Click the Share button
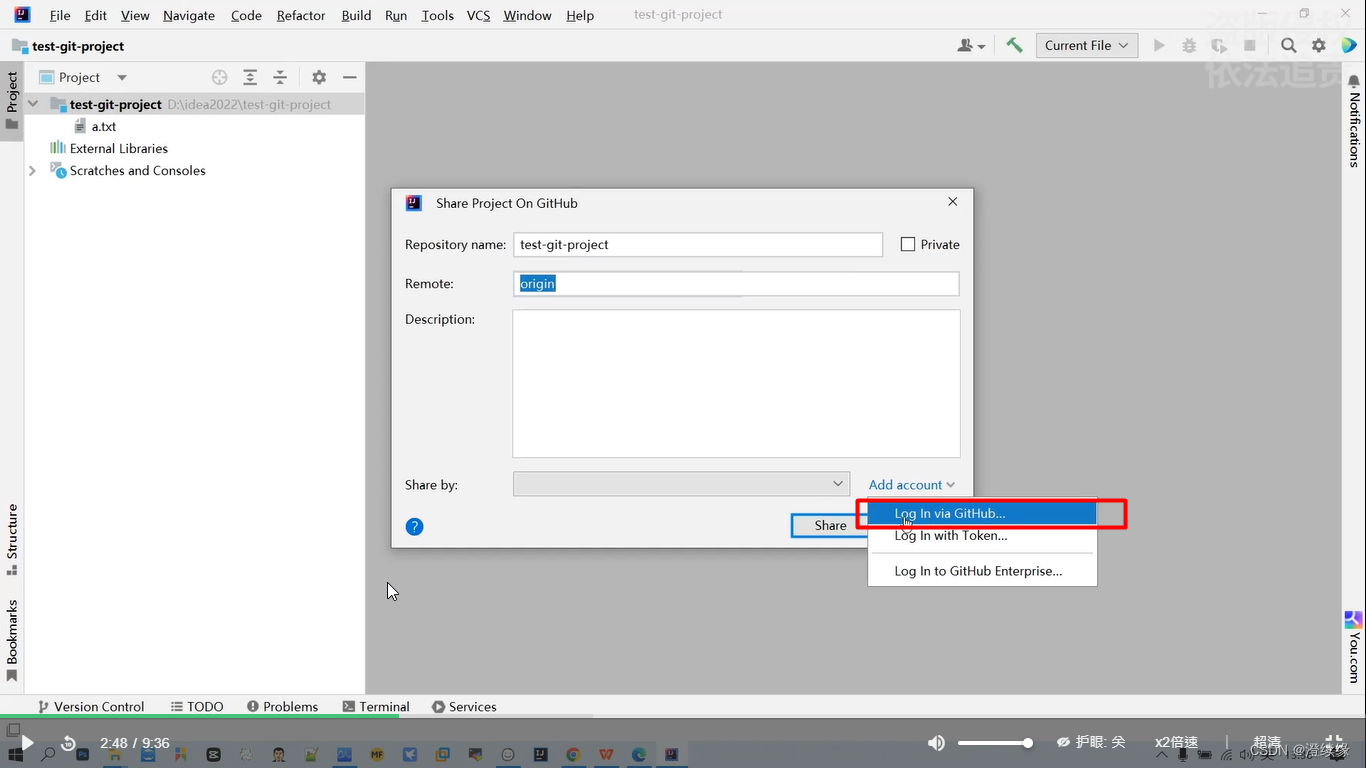This screenshot has width=1366, height=768. tap(830, 525)
